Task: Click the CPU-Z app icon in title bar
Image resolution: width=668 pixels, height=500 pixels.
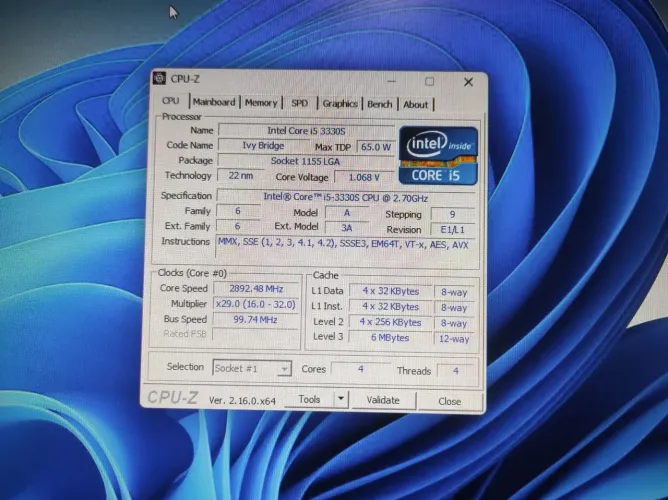Action: [159, 78]
